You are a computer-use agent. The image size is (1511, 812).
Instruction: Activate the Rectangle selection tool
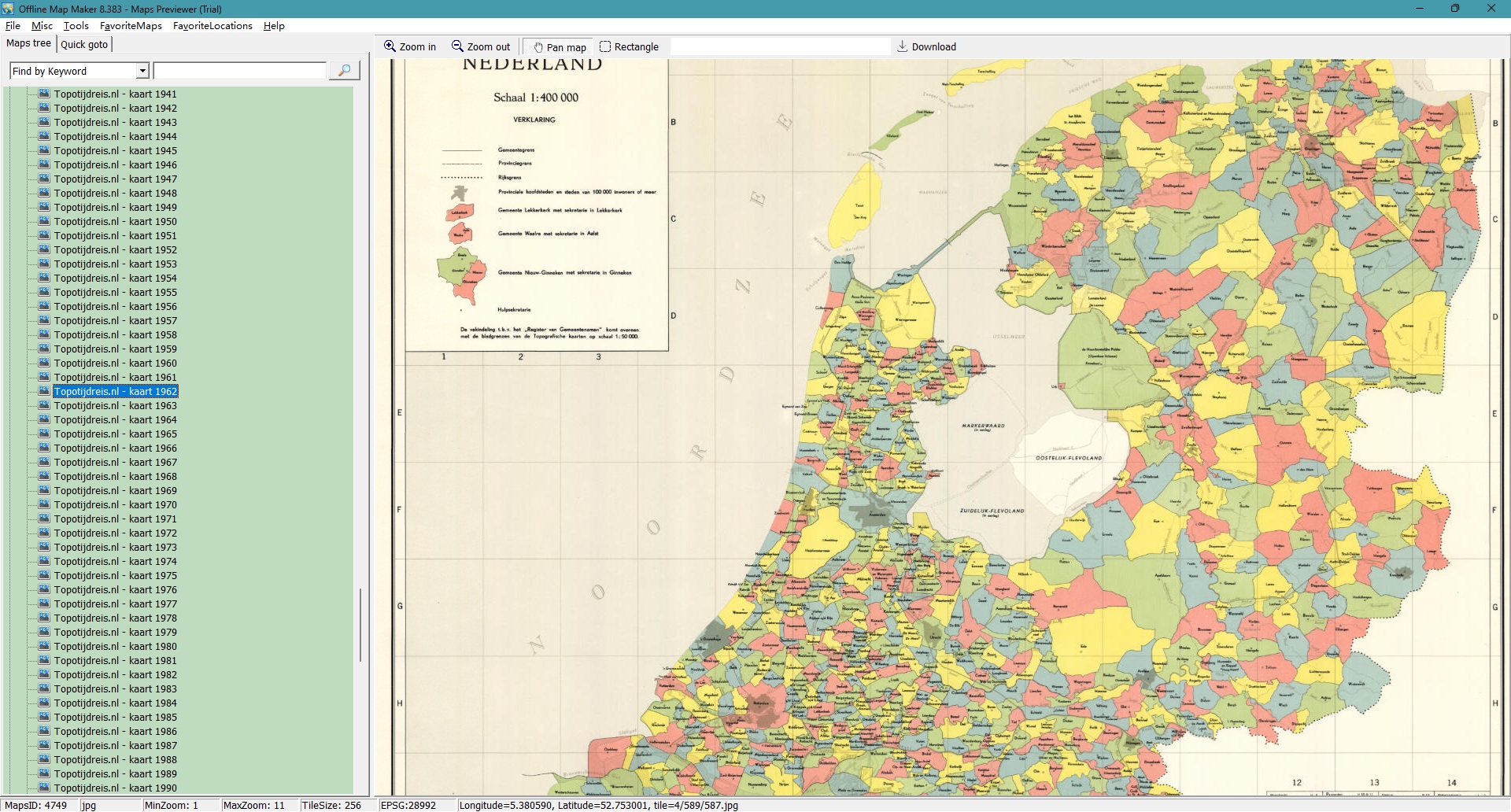click(605, 46)
